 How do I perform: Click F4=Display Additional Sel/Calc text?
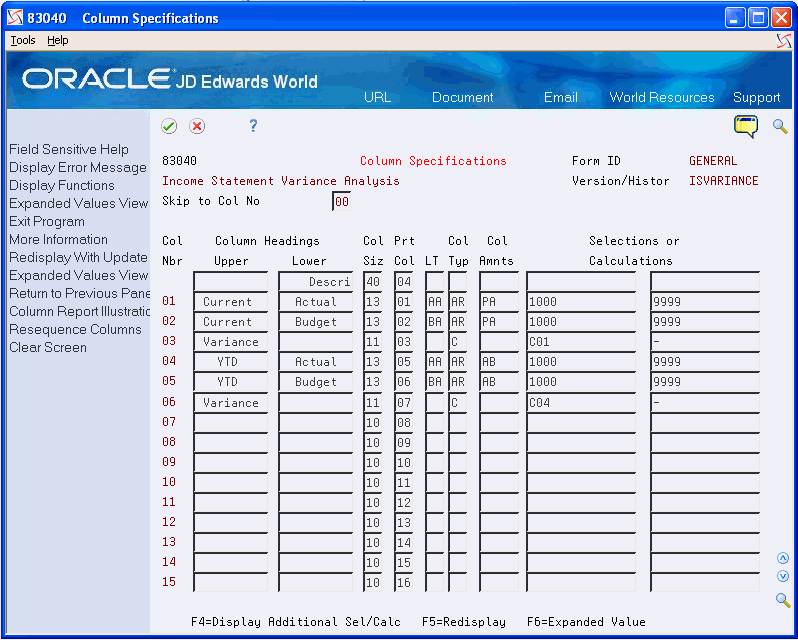point(296,622)
